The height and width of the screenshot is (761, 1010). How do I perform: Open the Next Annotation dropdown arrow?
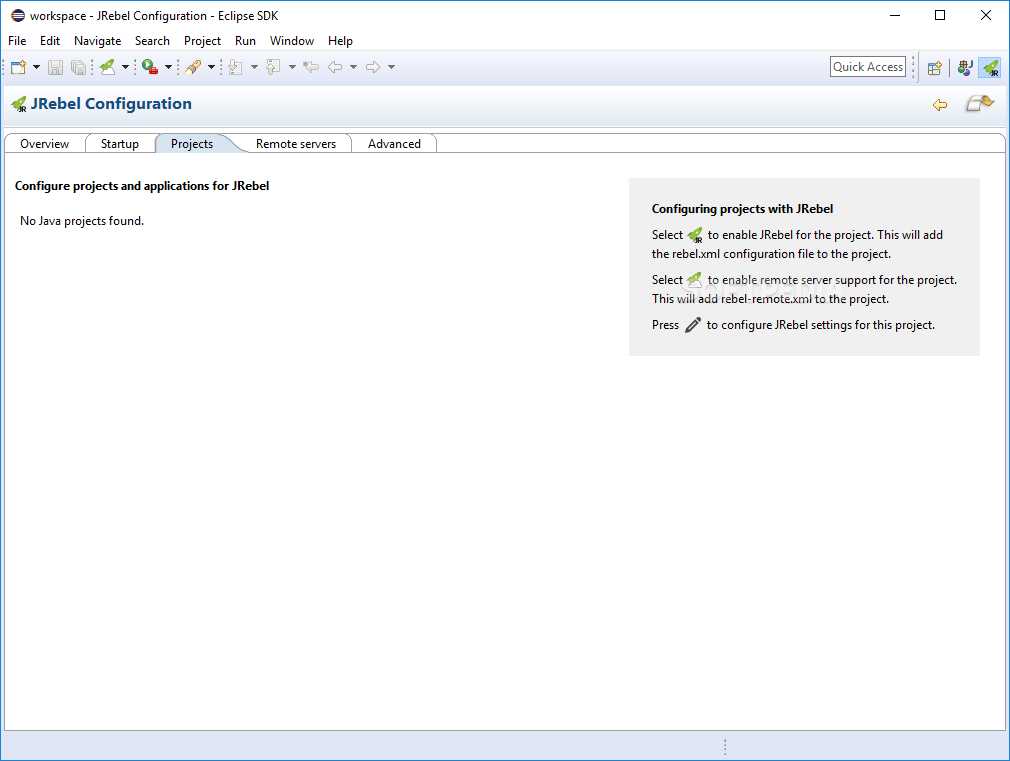254,67
